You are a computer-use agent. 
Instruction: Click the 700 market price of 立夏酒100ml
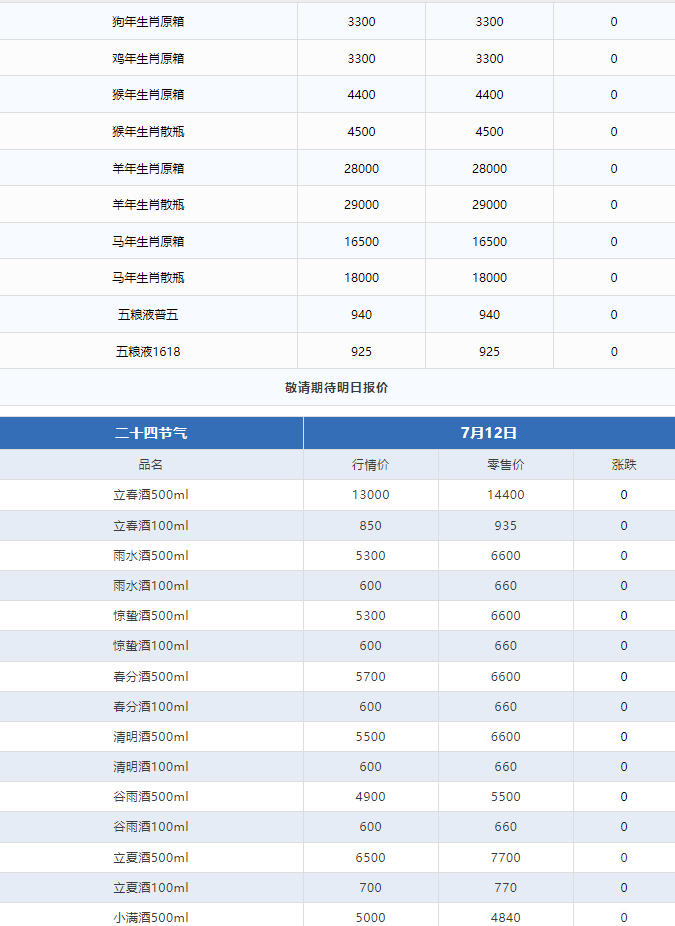click(370, 888)
